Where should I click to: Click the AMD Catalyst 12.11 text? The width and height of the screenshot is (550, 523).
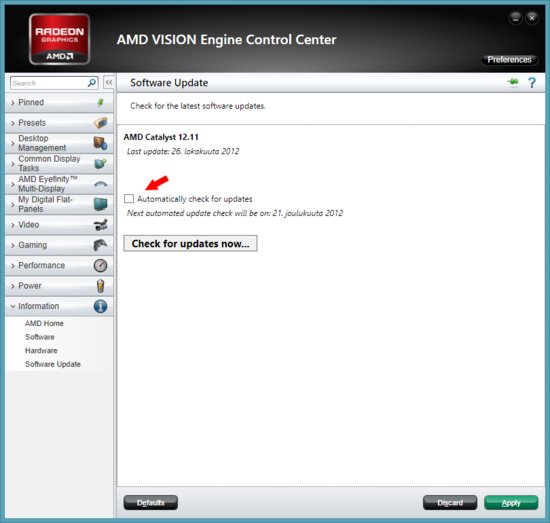coord(161,137)
